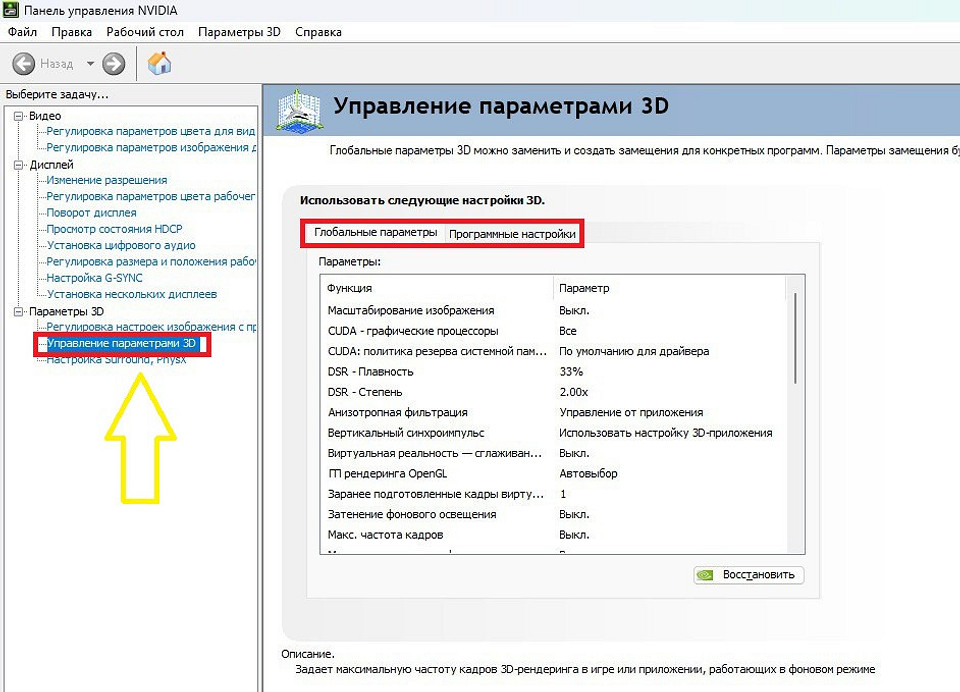Click the Forward arrow icon
Viewport: 960px width, 692px height.
click(114, 64)
